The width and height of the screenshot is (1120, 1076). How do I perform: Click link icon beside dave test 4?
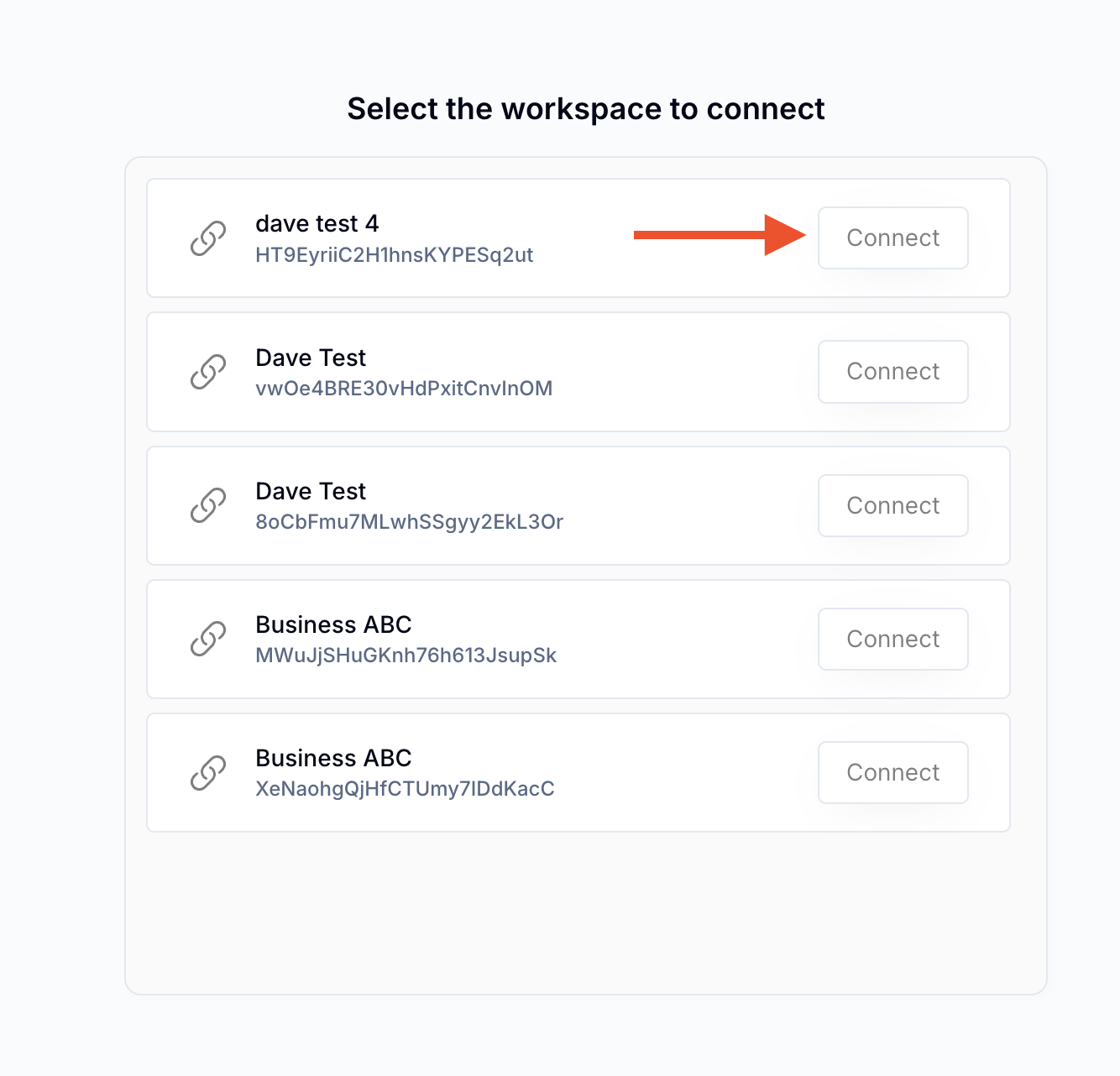coord(207,238)
